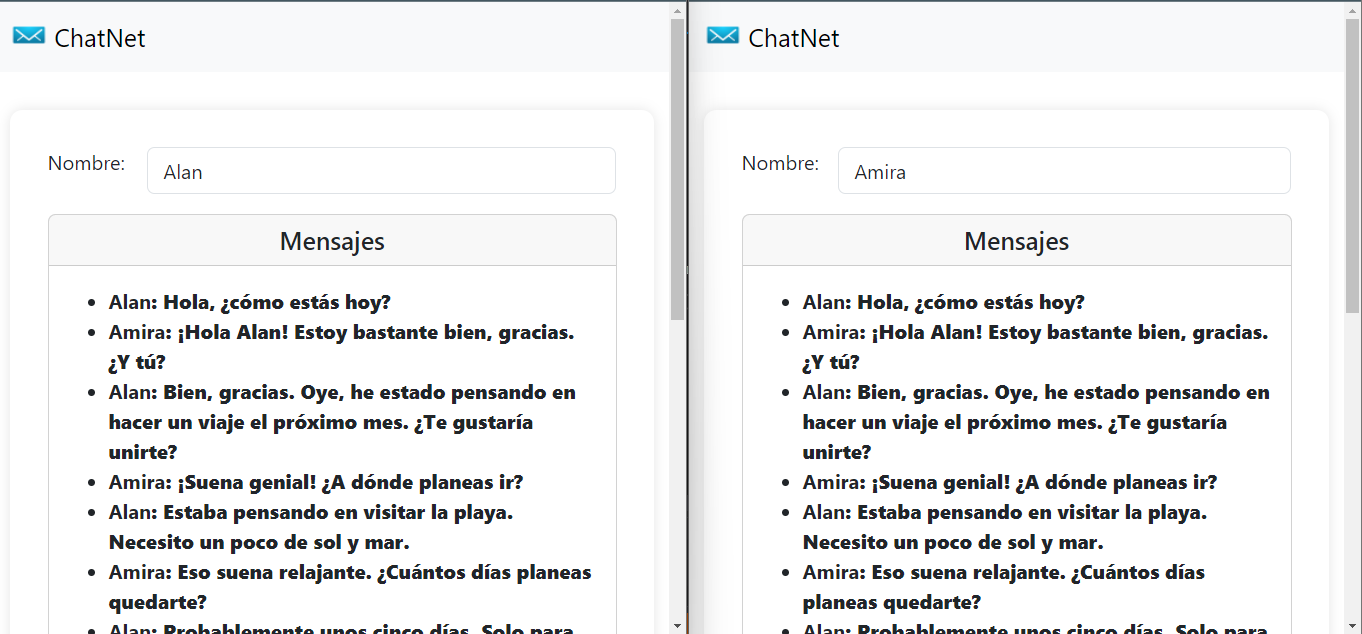Click the bullet next to Alan's first message

[93, 303]
